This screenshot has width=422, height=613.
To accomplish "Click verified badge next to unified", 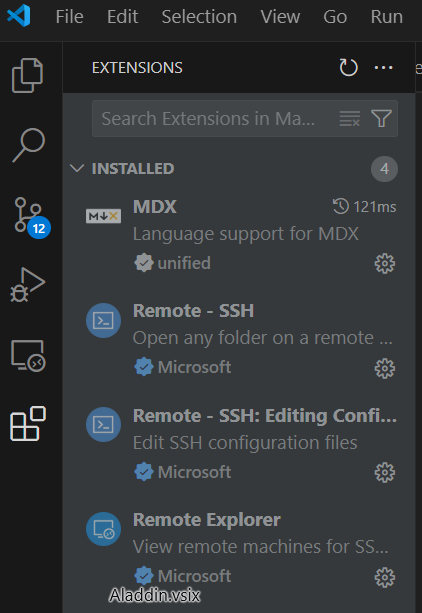I will (144, 263).
